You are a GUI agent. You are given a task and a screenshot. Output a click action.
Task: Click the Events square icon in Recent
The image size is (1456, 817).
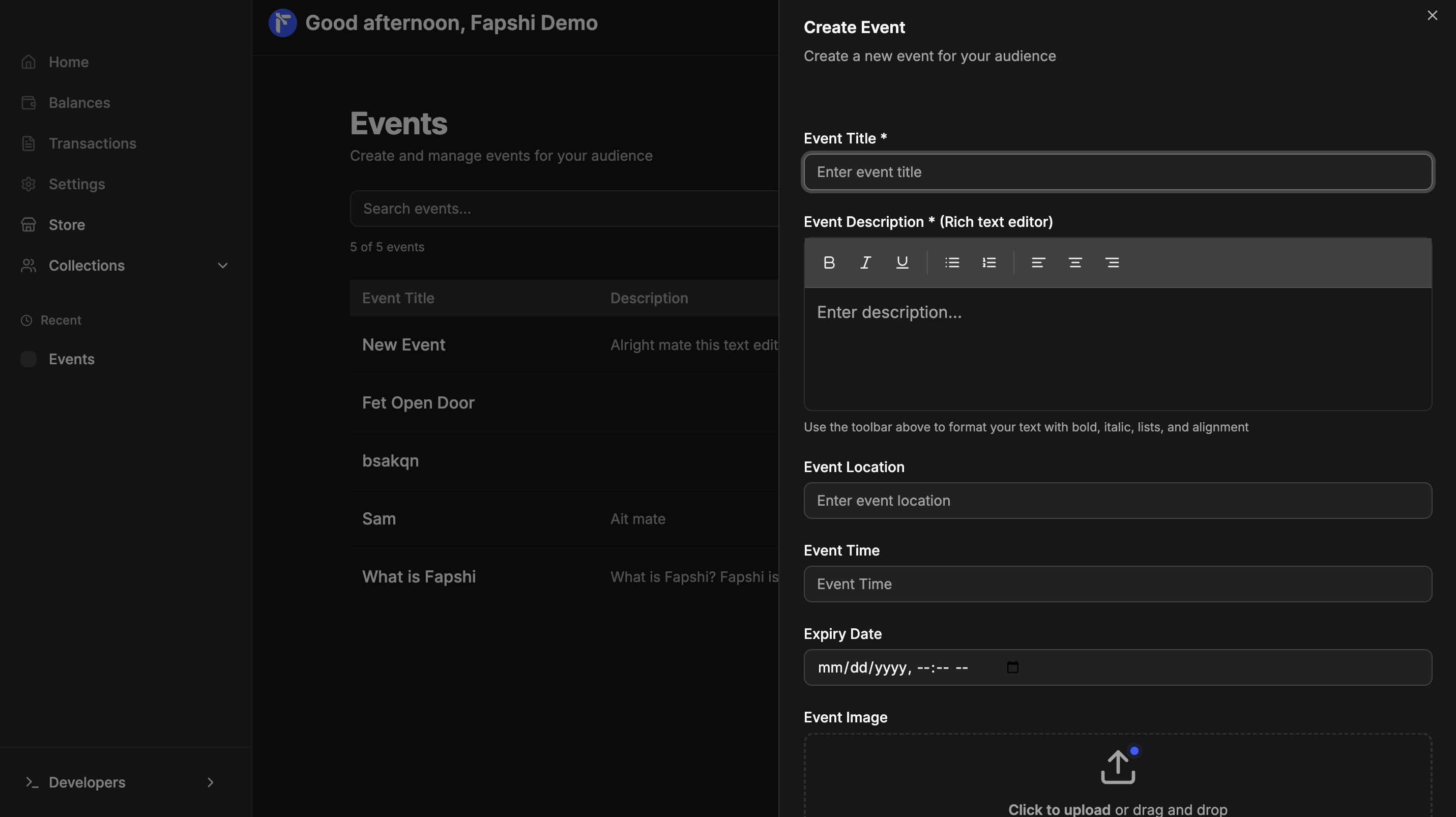coord(28,359)
